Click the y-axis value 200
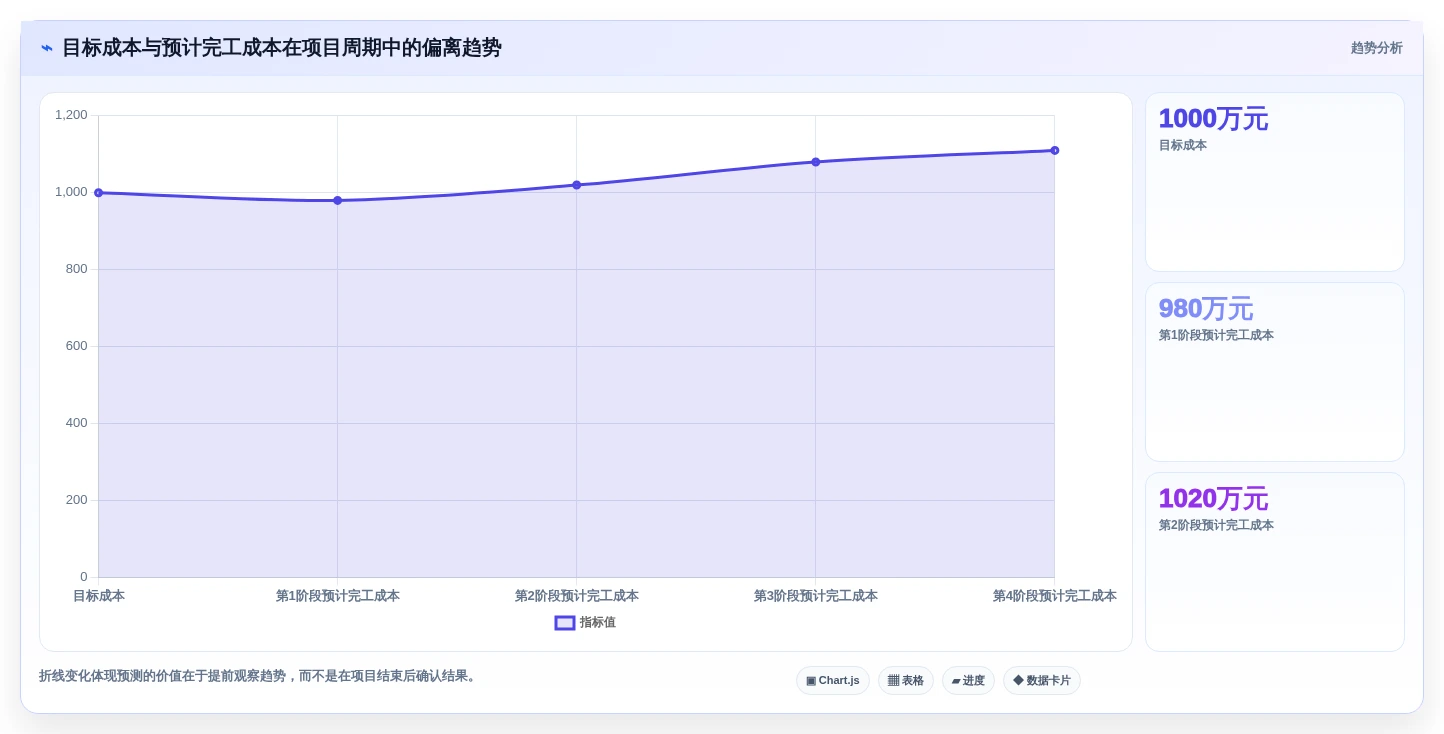 [77, 500]
